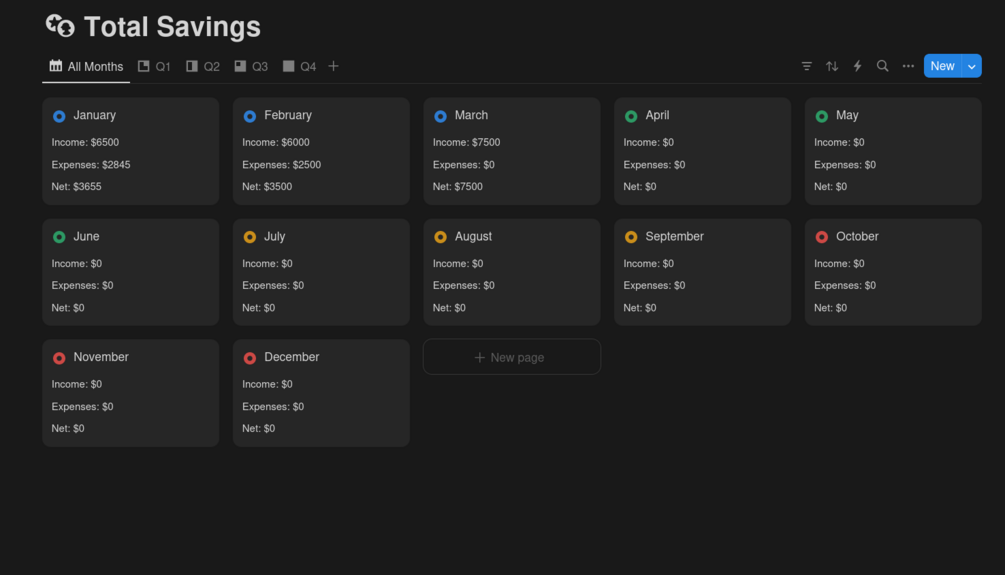Open the February month card
1005x575 pixels.
(x=321, y=151)
